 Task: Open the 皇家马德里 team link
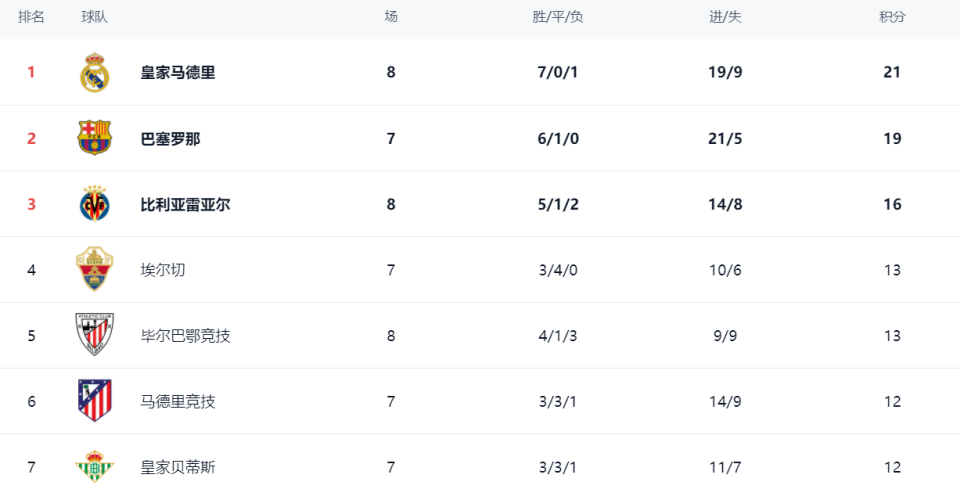(x=178, y=72)
